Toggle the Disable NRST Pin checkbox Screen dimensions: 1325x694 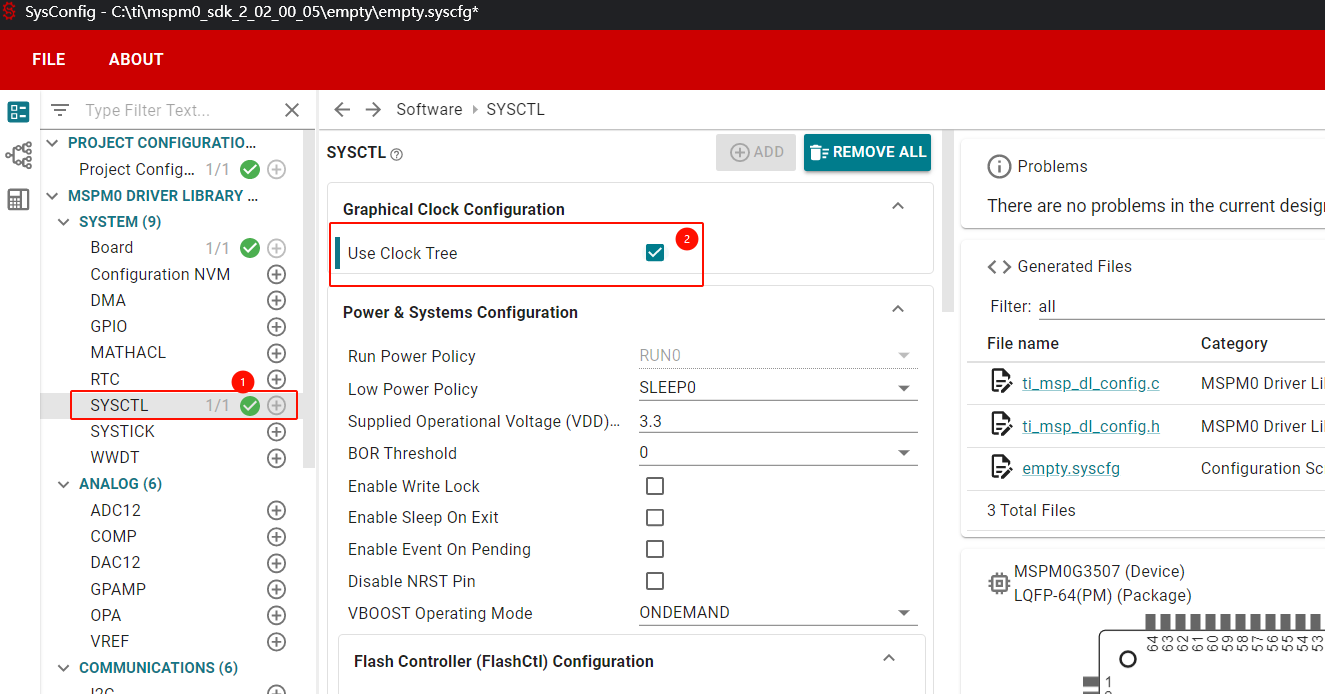click(655, 581)
